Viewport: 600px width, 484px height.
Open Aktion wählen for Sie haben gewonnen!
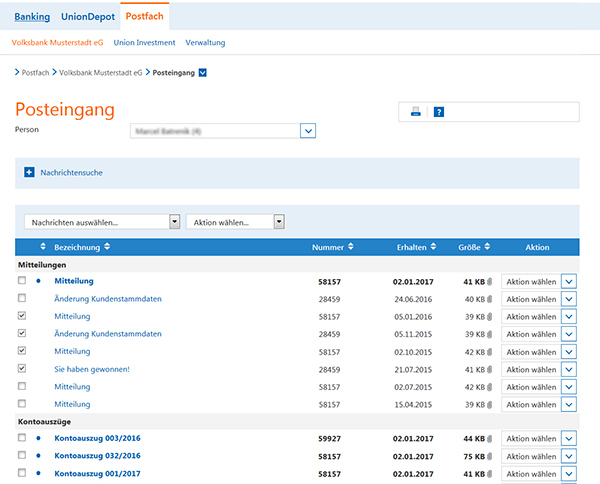point(539,370)
